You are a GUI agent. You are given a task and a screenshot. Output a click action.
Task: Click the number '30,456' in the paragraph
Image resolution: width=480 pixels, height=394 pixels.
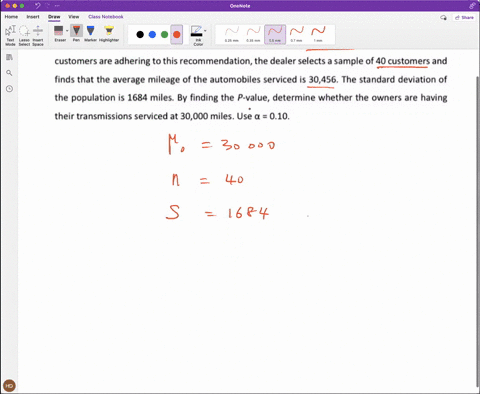[x=323, y=80]
